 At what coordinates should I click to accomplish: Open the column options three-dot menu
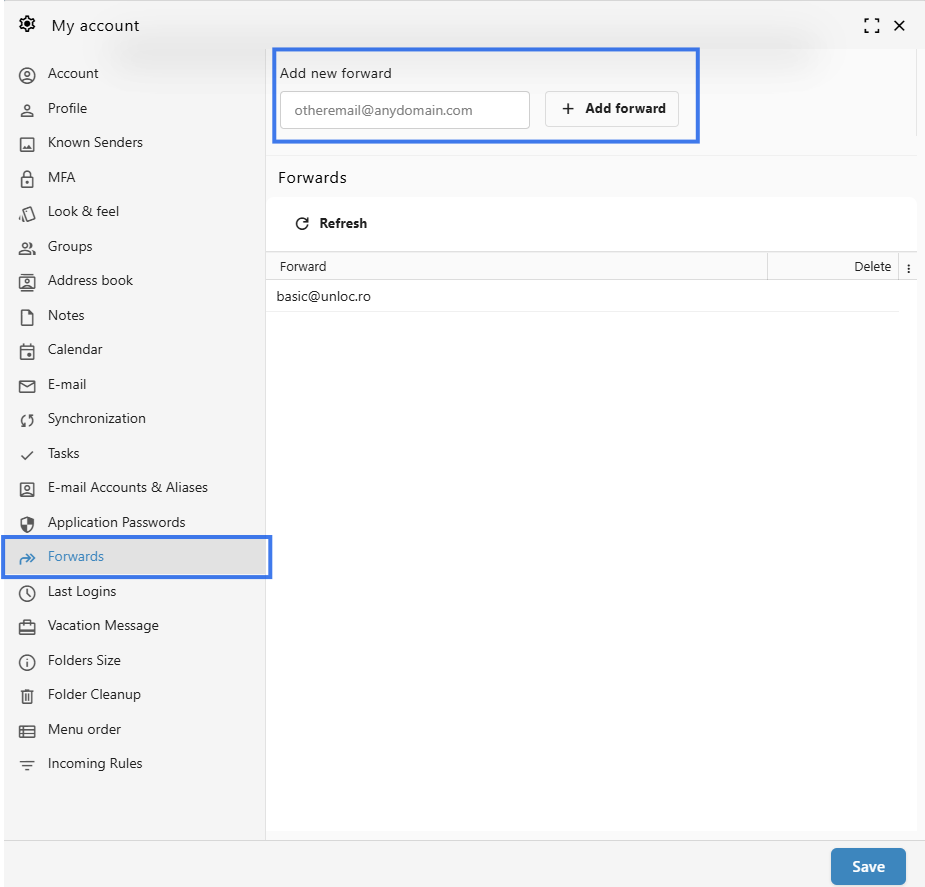[x=908, y=268]
